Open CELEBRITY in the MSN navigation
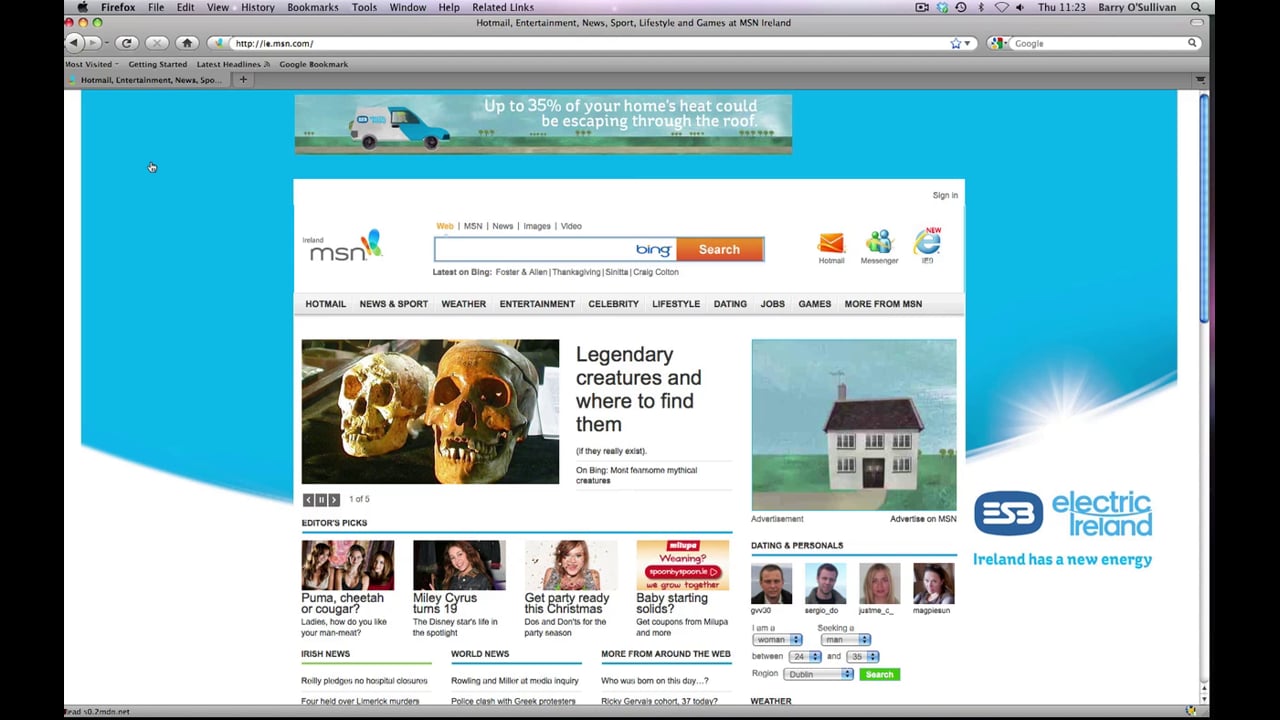This screenshot has height=720, width=1280. tap(613, 304)
